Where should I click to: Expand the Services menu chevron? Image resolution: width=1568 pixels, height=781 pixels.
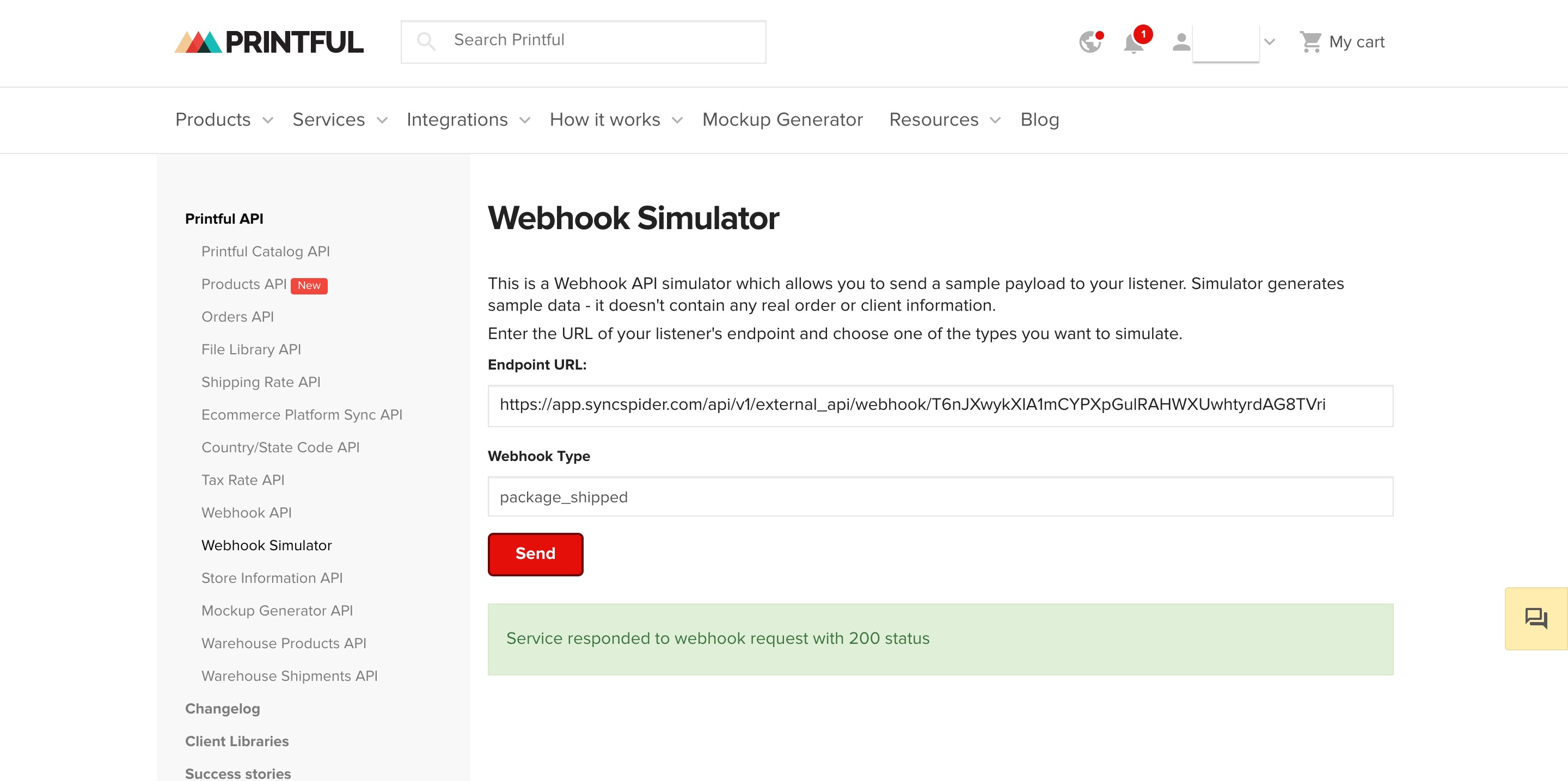click(382, 120)
